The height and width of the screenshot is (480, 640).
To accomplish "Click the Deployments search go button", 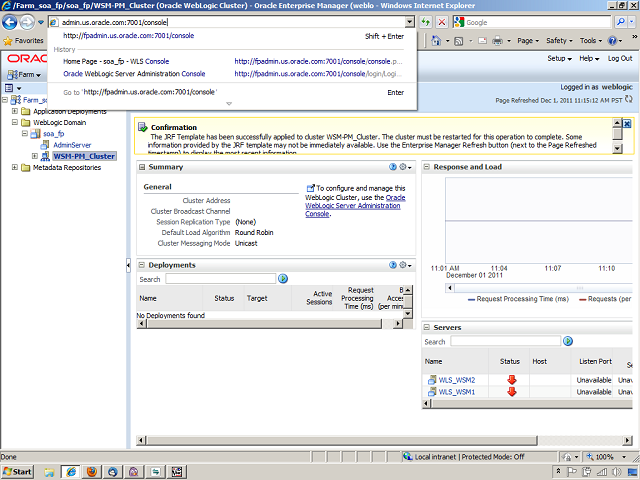I will click(283, 279).
